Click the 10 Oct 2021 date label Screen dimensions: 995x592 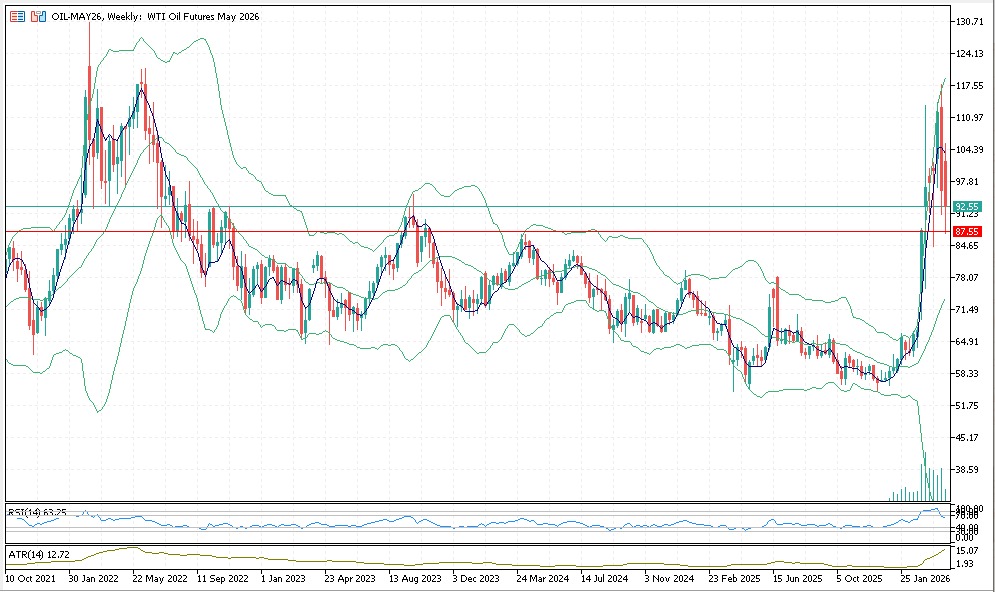[30, 578]
